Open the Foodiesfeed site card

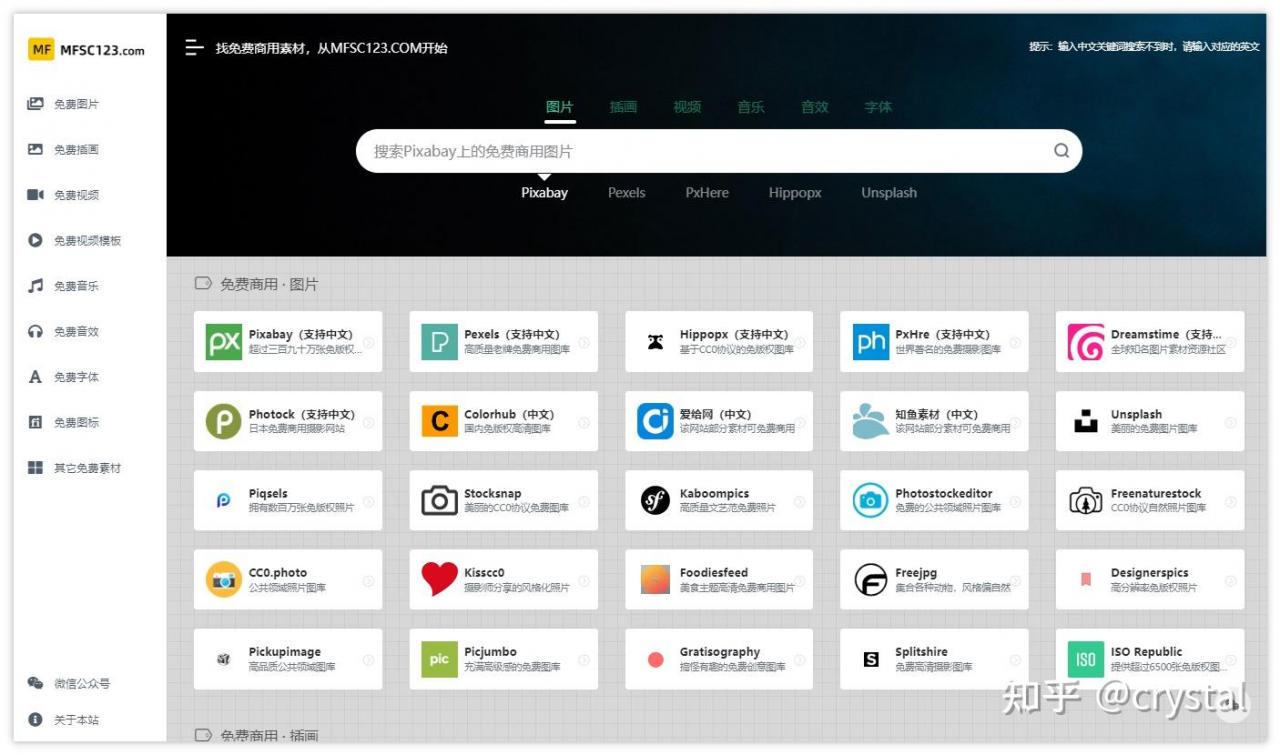[x=719, y=579]
